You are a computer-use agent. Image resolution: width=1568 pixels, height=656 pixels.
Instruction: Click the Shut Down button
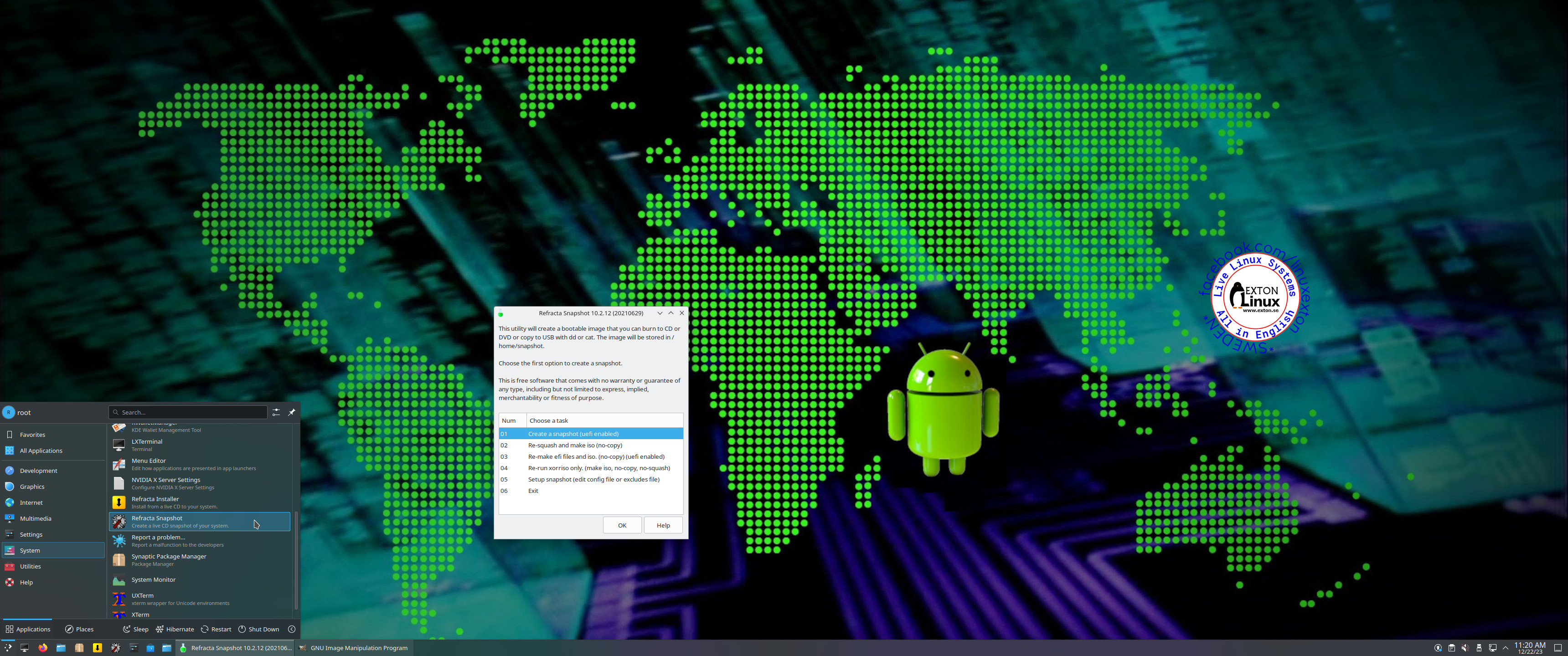pyautogui.click(x=259, y=629)
